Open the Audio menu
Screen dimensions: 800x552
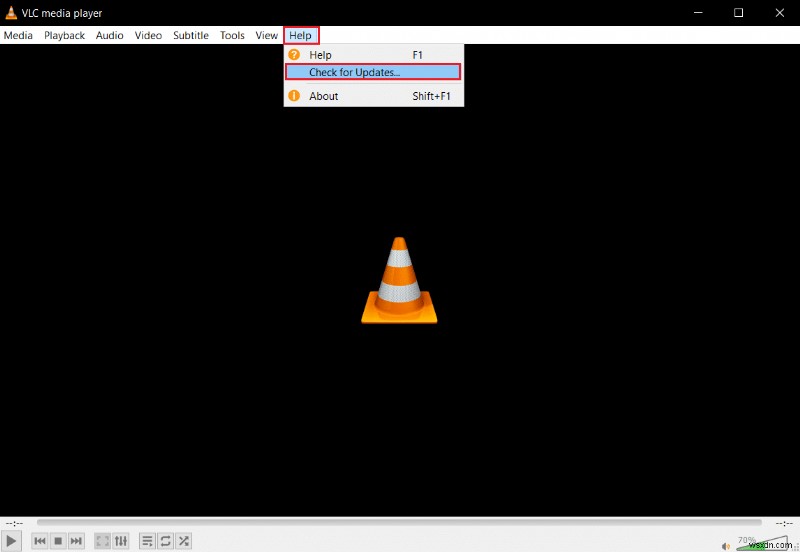(x=109, y=35)
